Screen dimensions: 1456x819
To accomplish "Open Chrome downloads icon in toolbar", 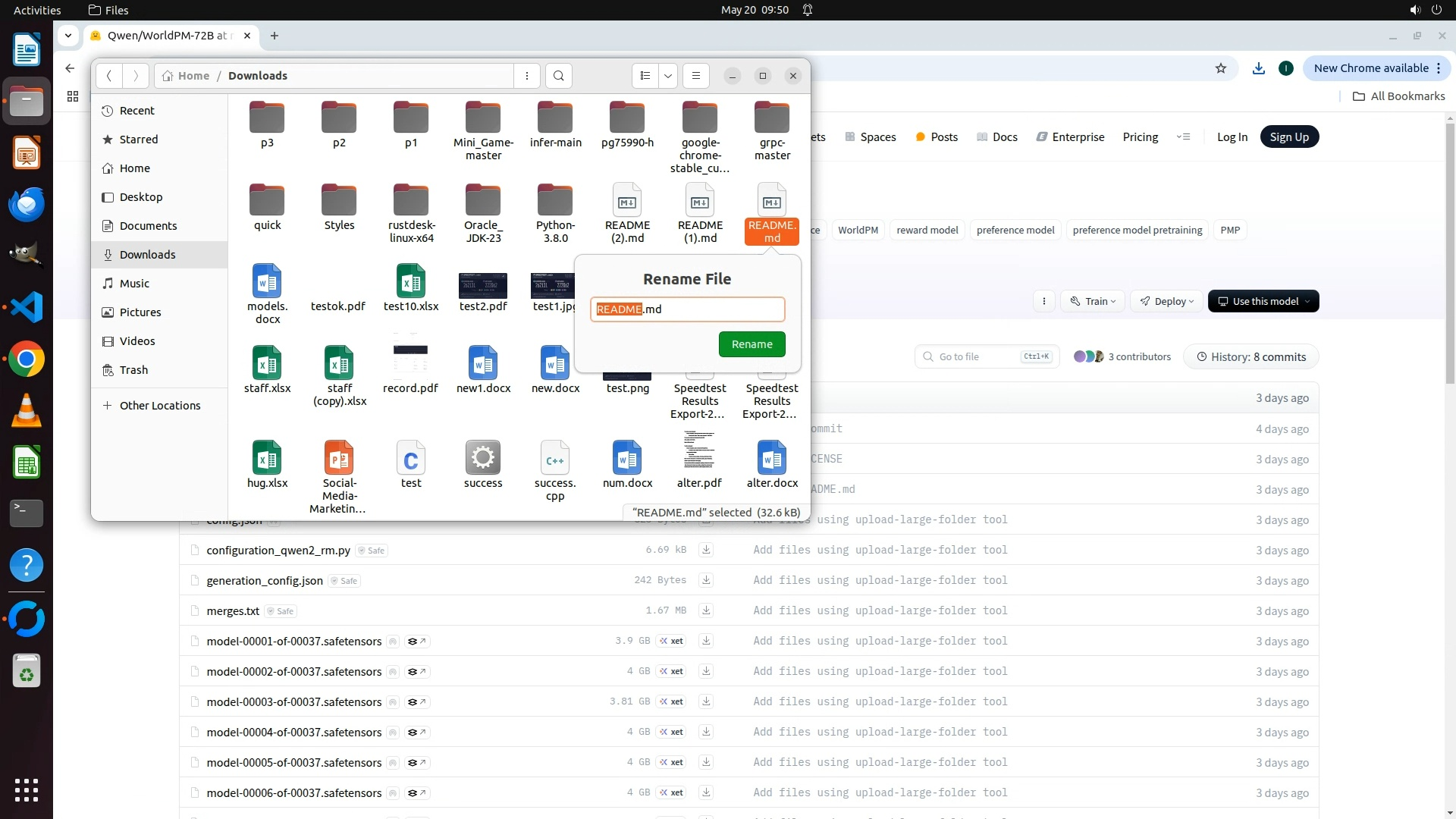I will pos(1259,68).
